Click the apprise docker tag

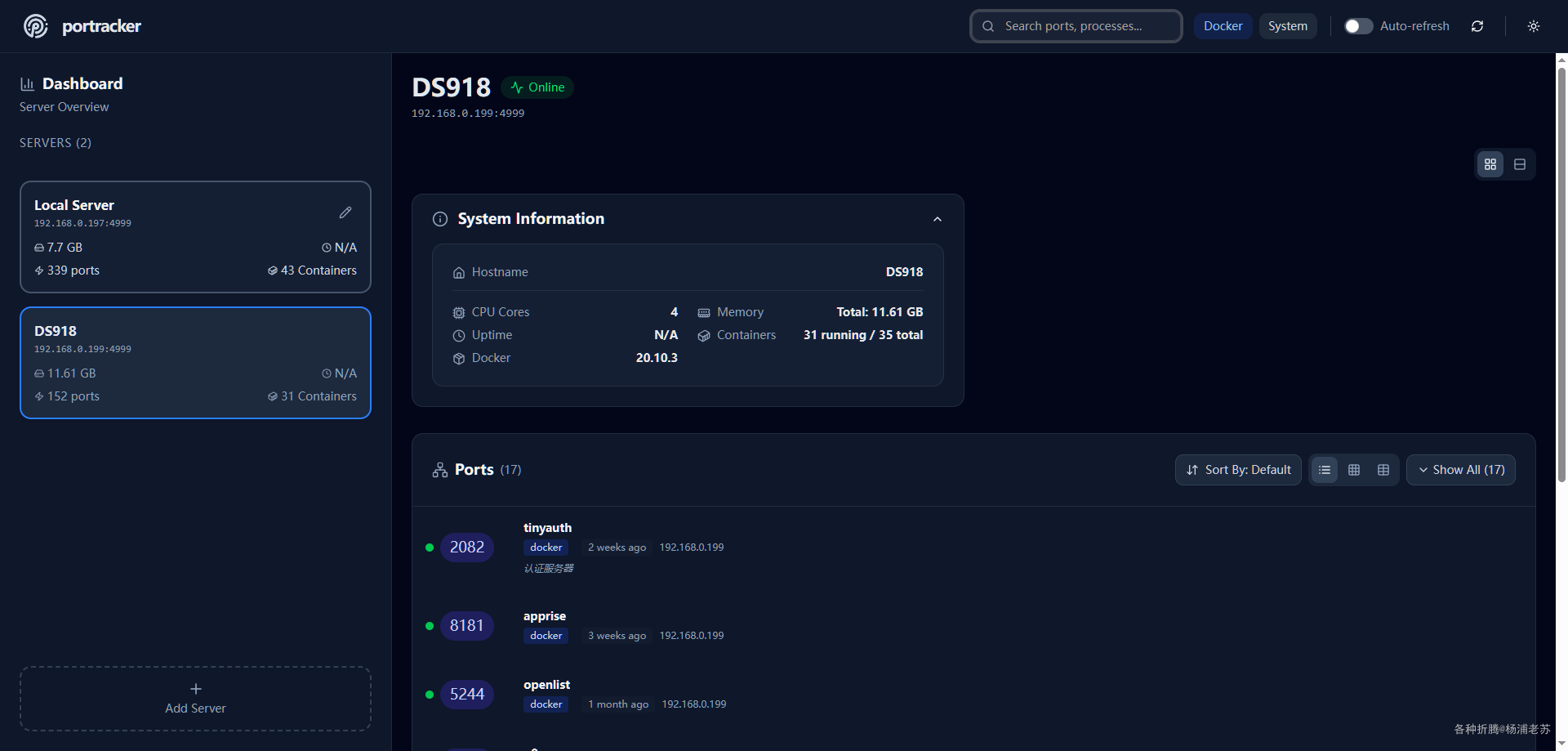pos(546,636)
